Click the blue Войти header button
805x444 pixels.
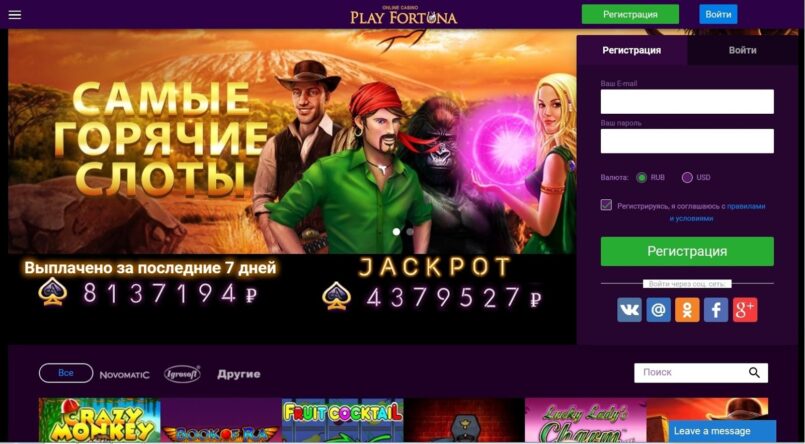pos(718,14)
